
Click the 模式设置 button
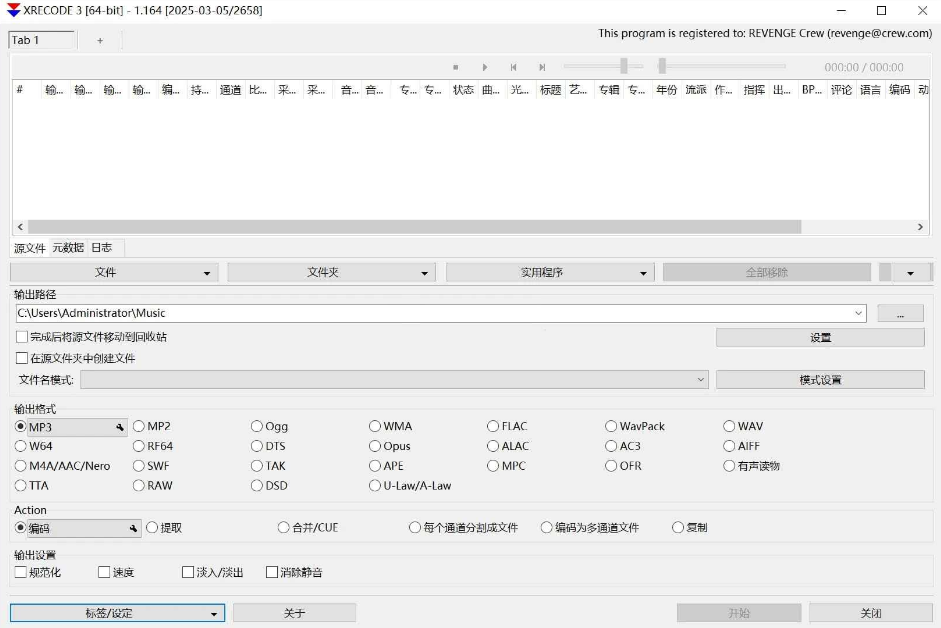[819, 379]
